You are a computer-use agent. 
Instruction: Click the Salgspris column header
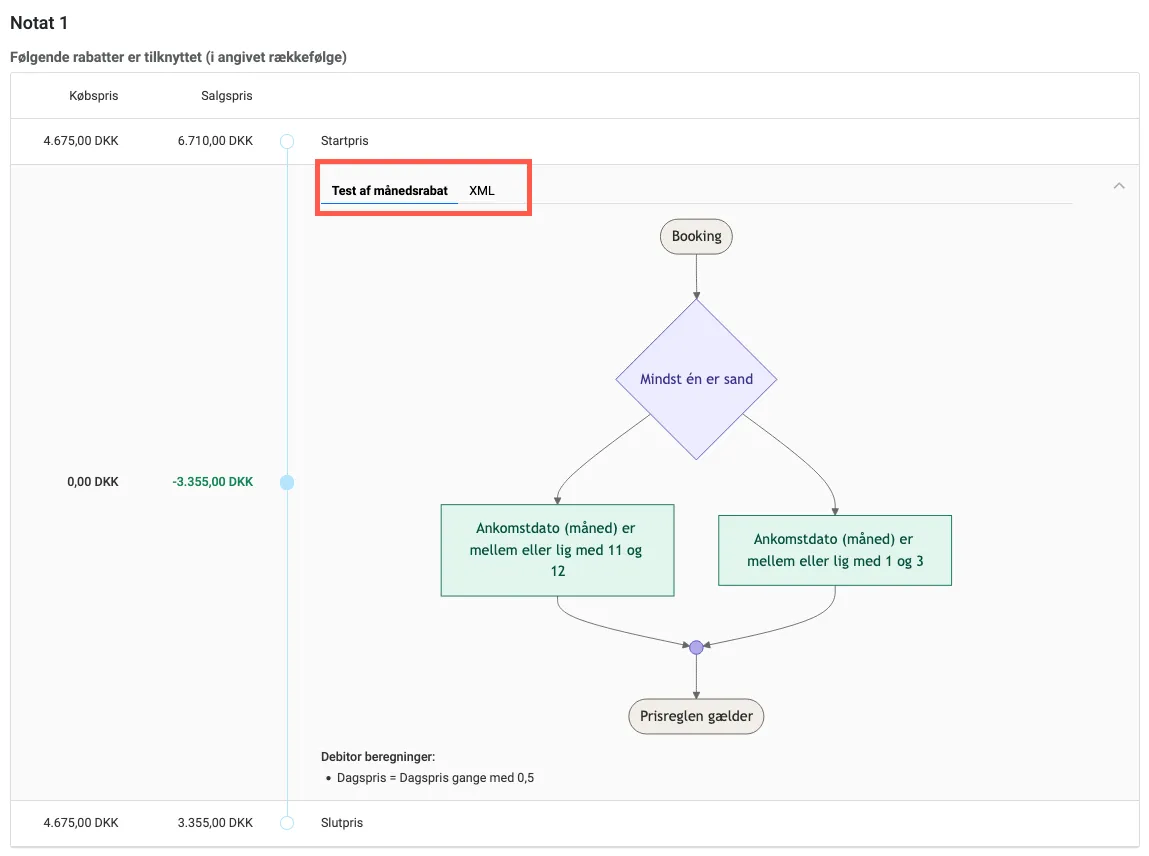(226, 96)
